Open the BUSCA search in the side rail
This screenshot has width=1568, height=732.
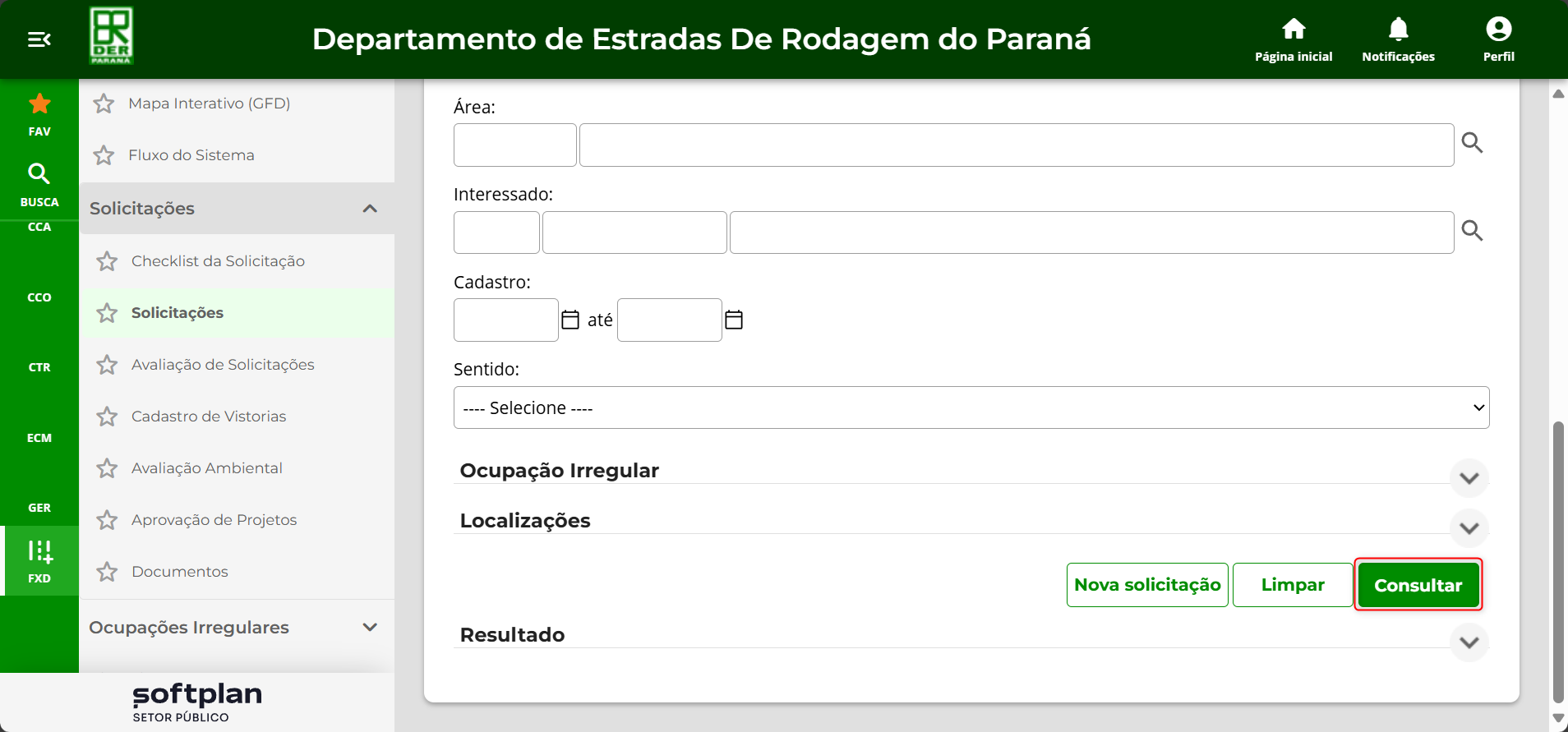(x=39, y=184)
